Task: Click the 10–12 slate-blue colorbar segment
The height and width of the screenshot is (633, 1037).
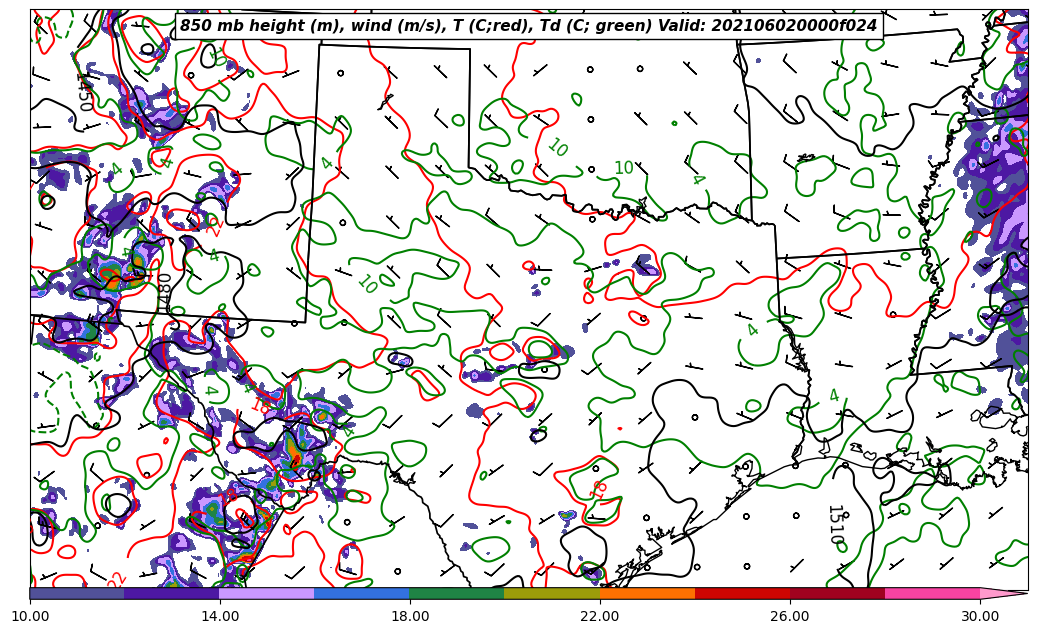Action: click(x=77, y=593)
